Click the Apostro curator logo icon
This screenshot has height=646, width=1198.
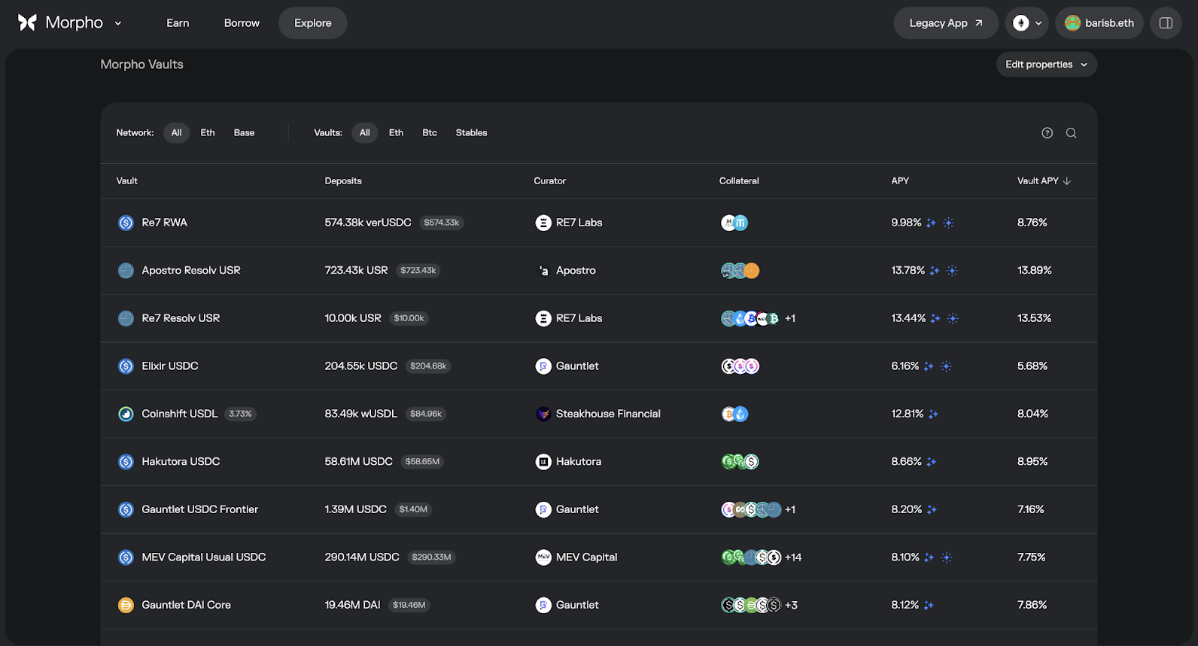(x=543, y=270)
